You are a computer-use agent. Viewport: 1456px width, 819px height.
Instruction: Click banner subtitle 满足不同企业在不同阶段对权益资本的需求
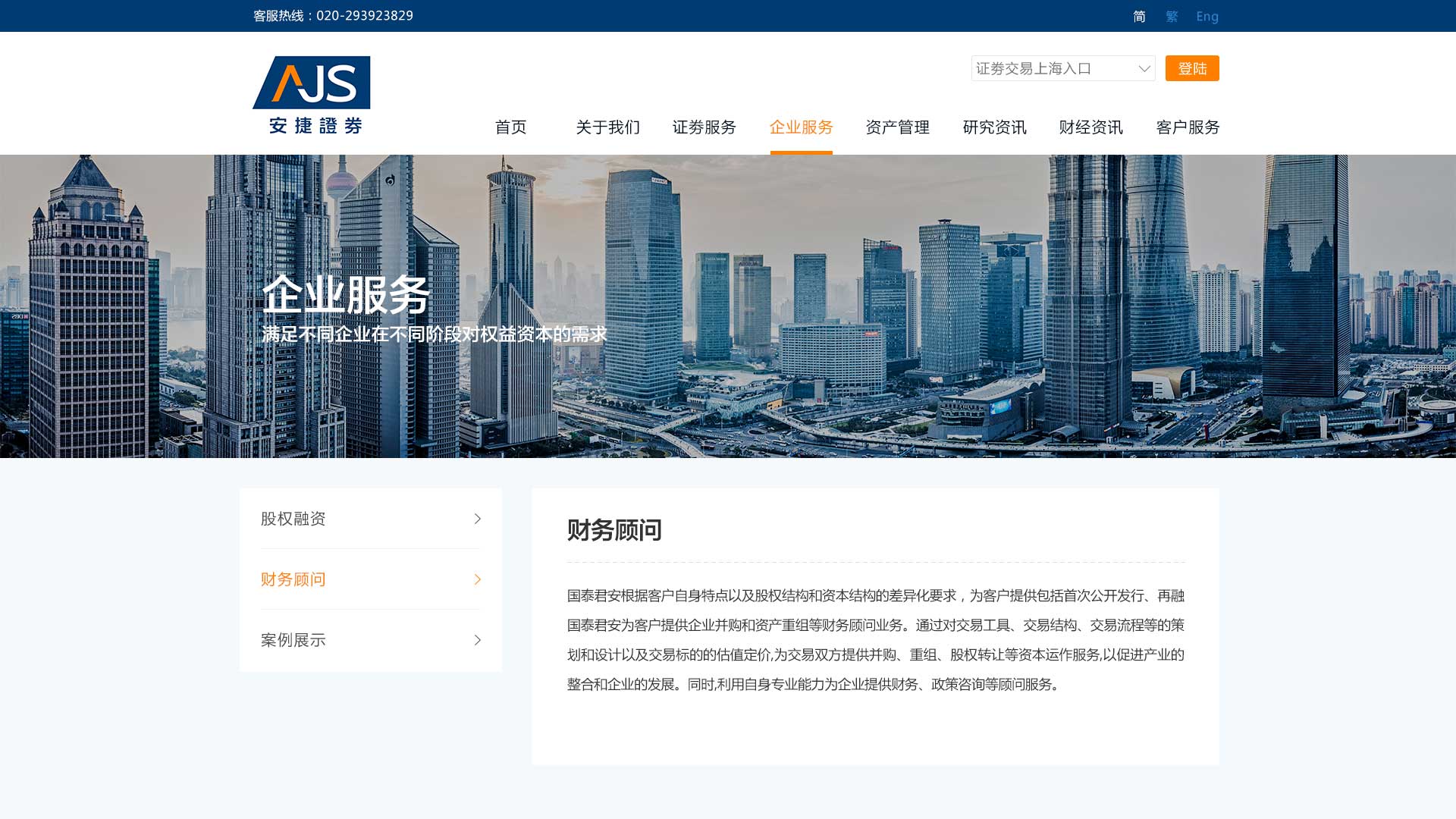click(x=435, y=334)
